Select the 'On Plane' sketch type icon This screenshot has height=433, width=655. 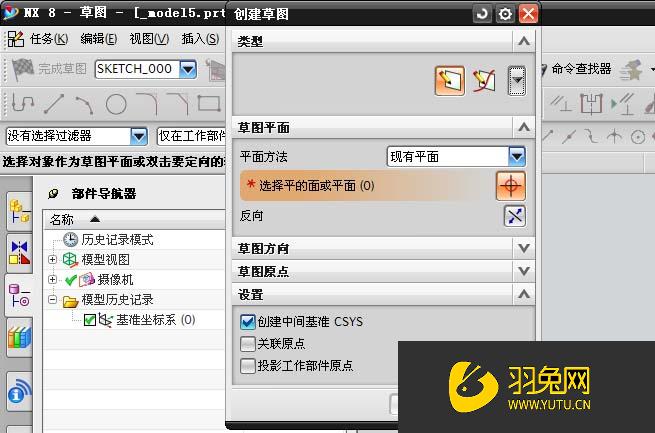click(x=449, y=81)
